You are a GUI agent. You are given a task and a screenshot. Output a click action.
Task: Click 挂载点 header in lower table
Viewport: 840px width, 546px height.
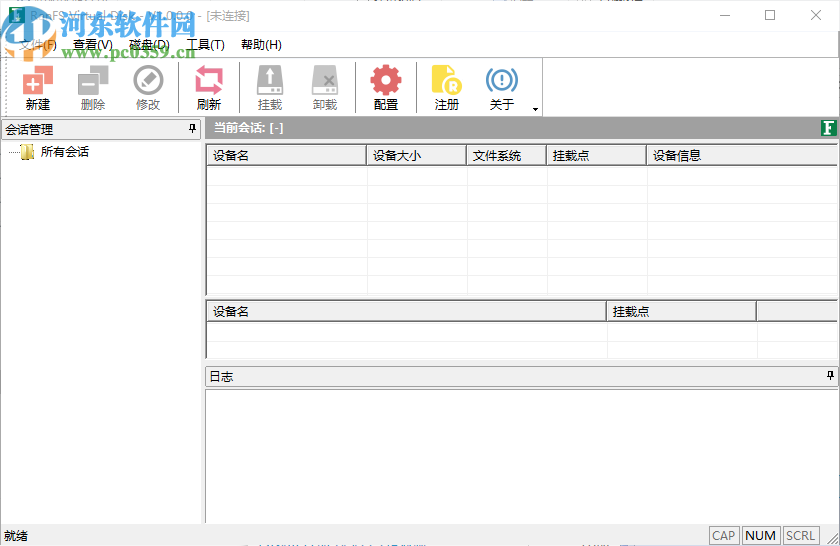pyautogui.click(x=681, y=311)
